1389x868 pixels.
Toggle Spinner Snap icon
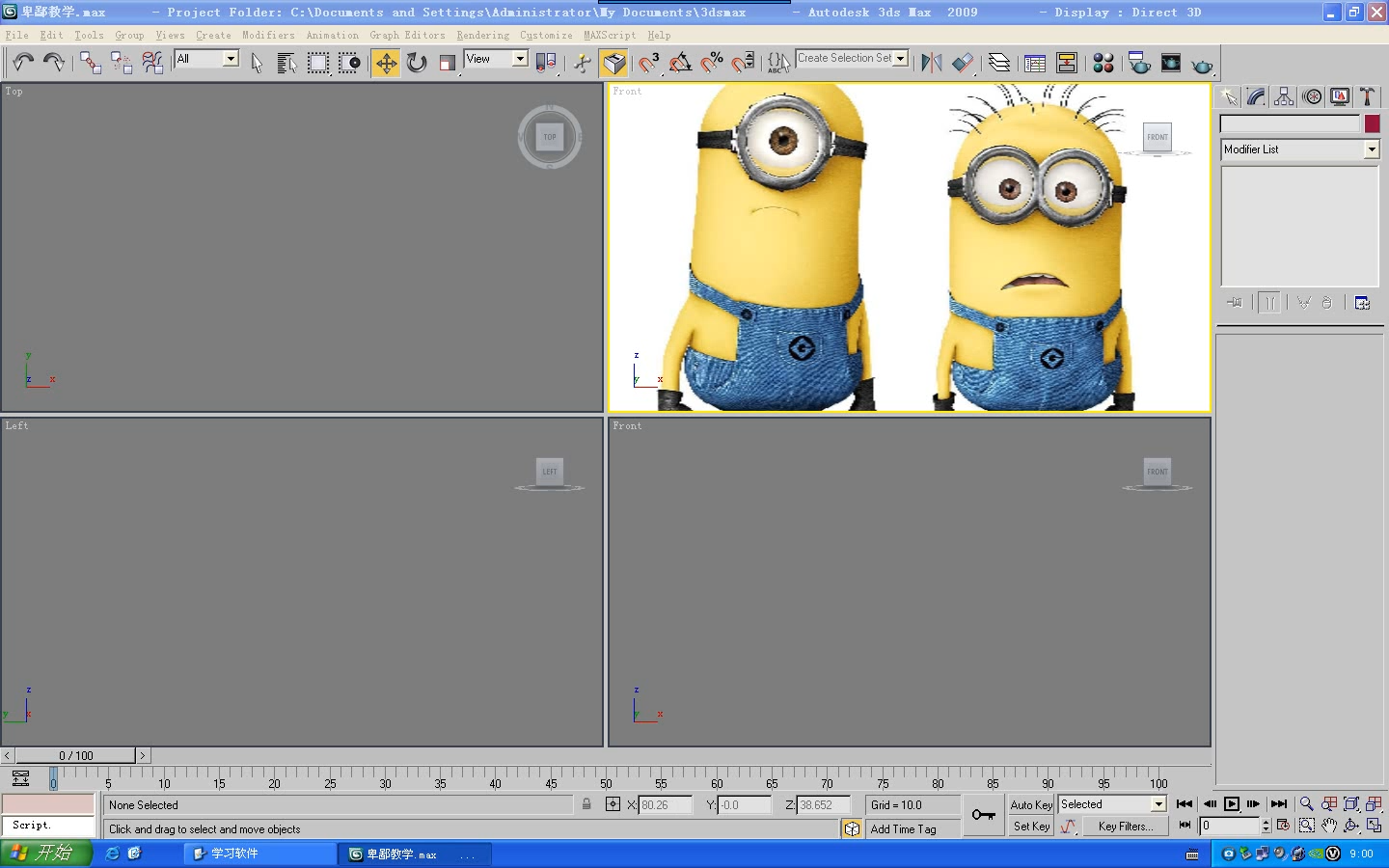(743, 63)
